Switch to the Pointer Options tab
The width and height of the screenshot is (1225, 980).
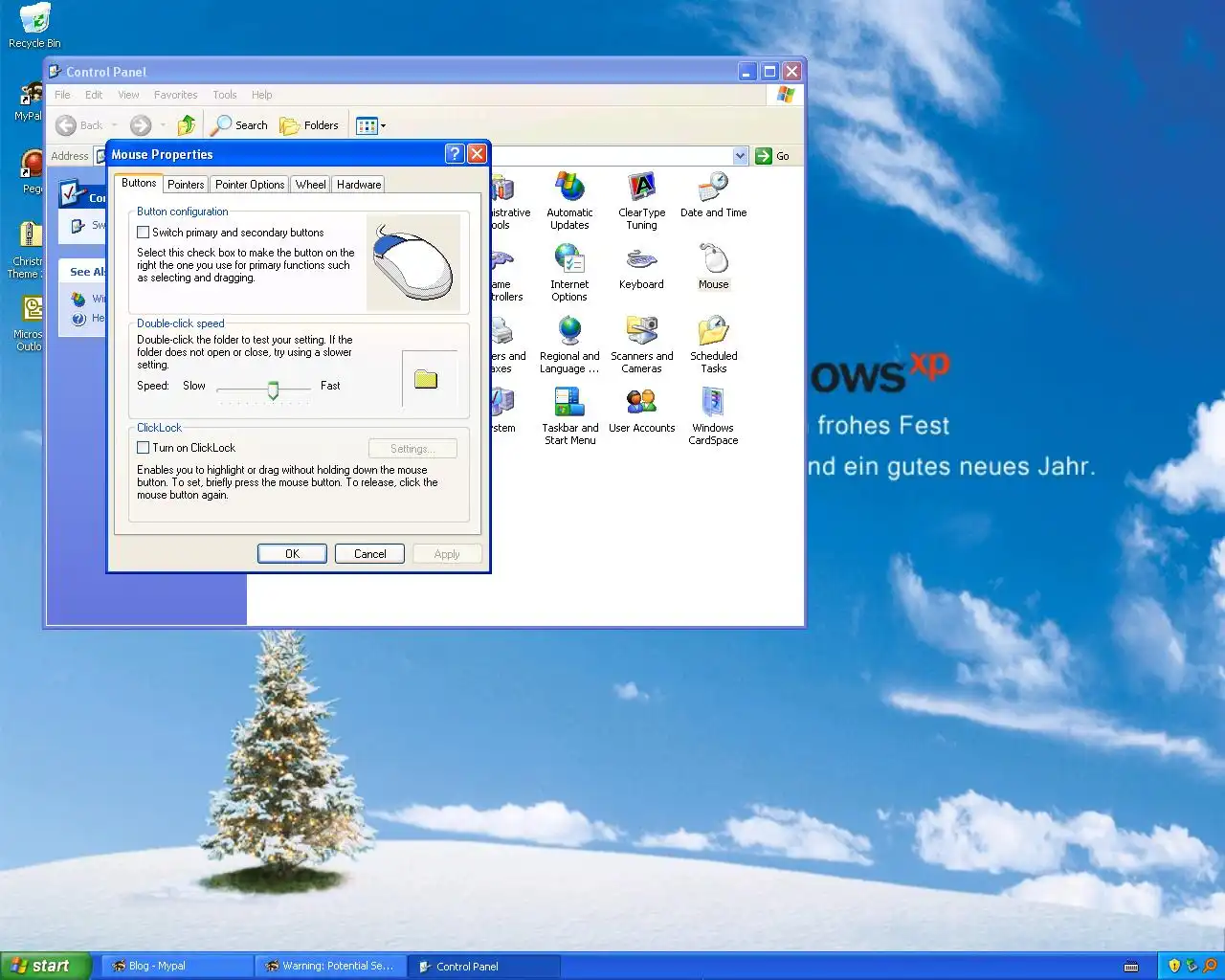coord(250,185)
